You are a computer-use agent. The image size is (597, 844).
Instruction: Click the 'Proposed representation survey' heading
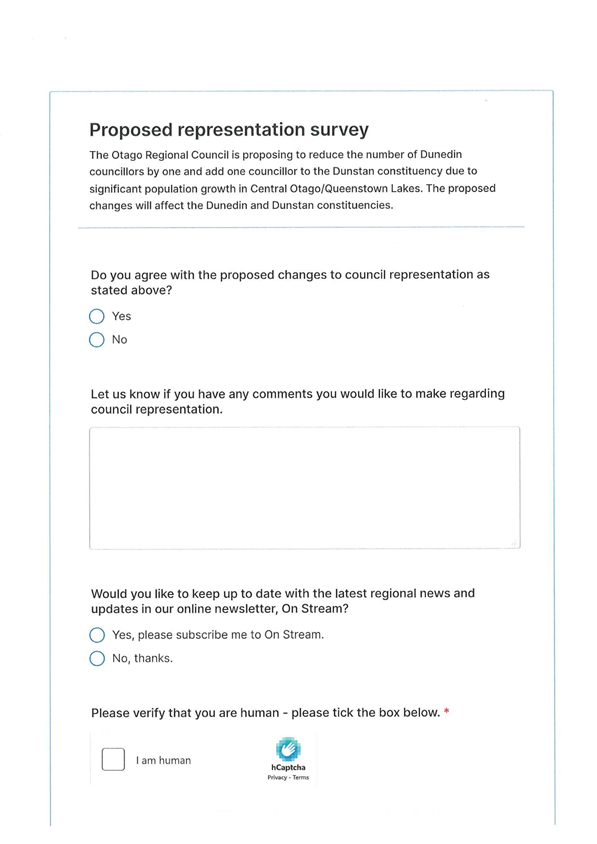point(229,130)
